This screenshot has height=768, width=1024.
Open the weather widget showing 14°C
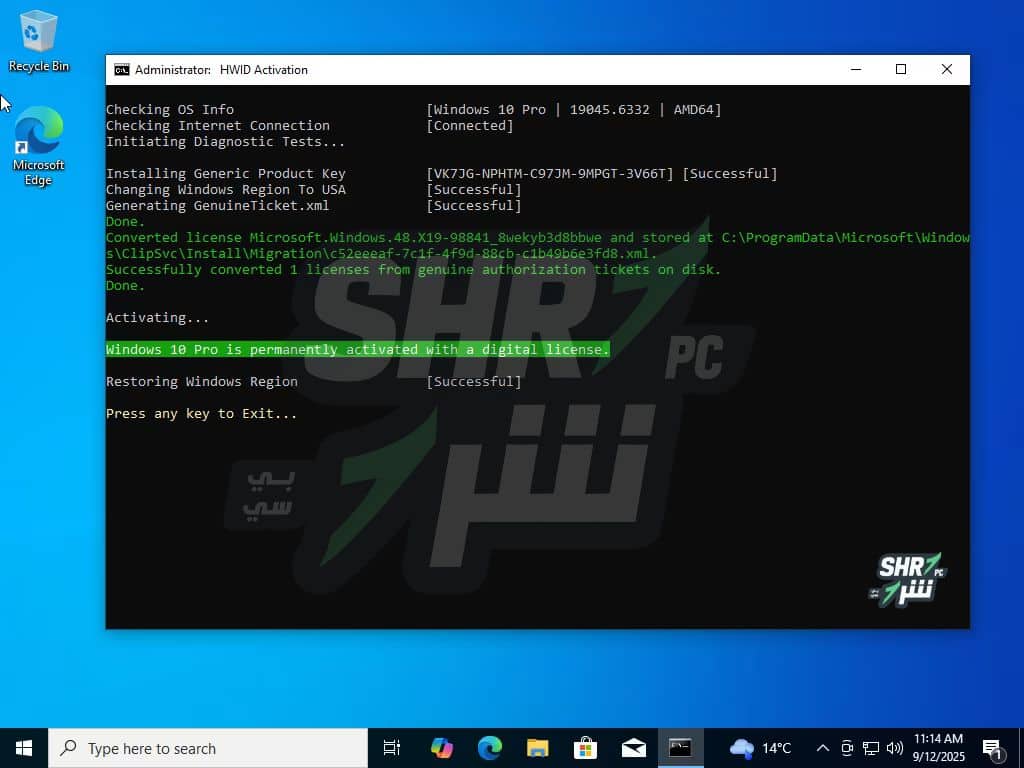point(760,748)
